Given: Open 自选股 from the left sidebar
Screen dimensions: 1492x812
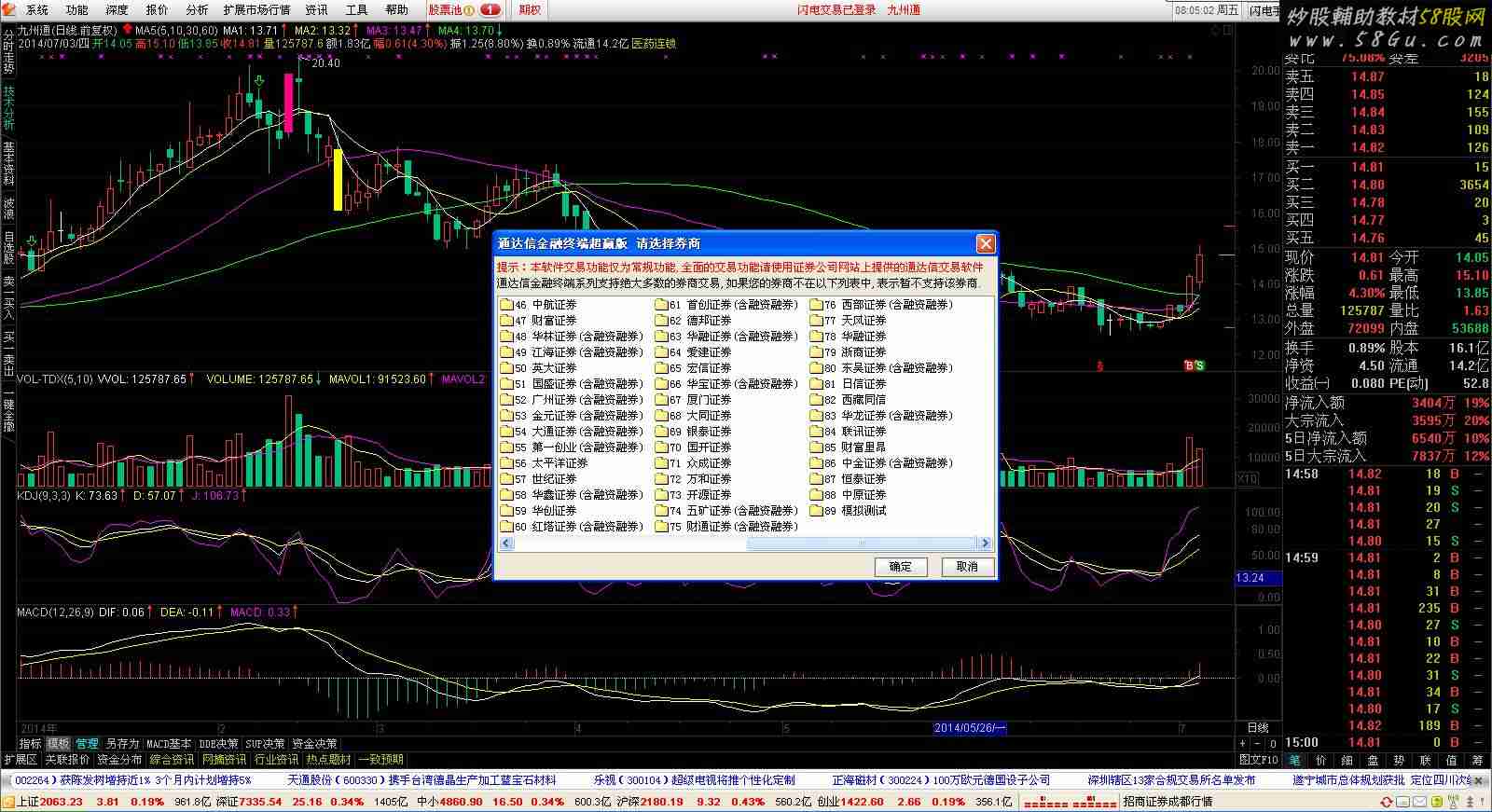Looking at the screenshot, I should (x=8, y=249).
